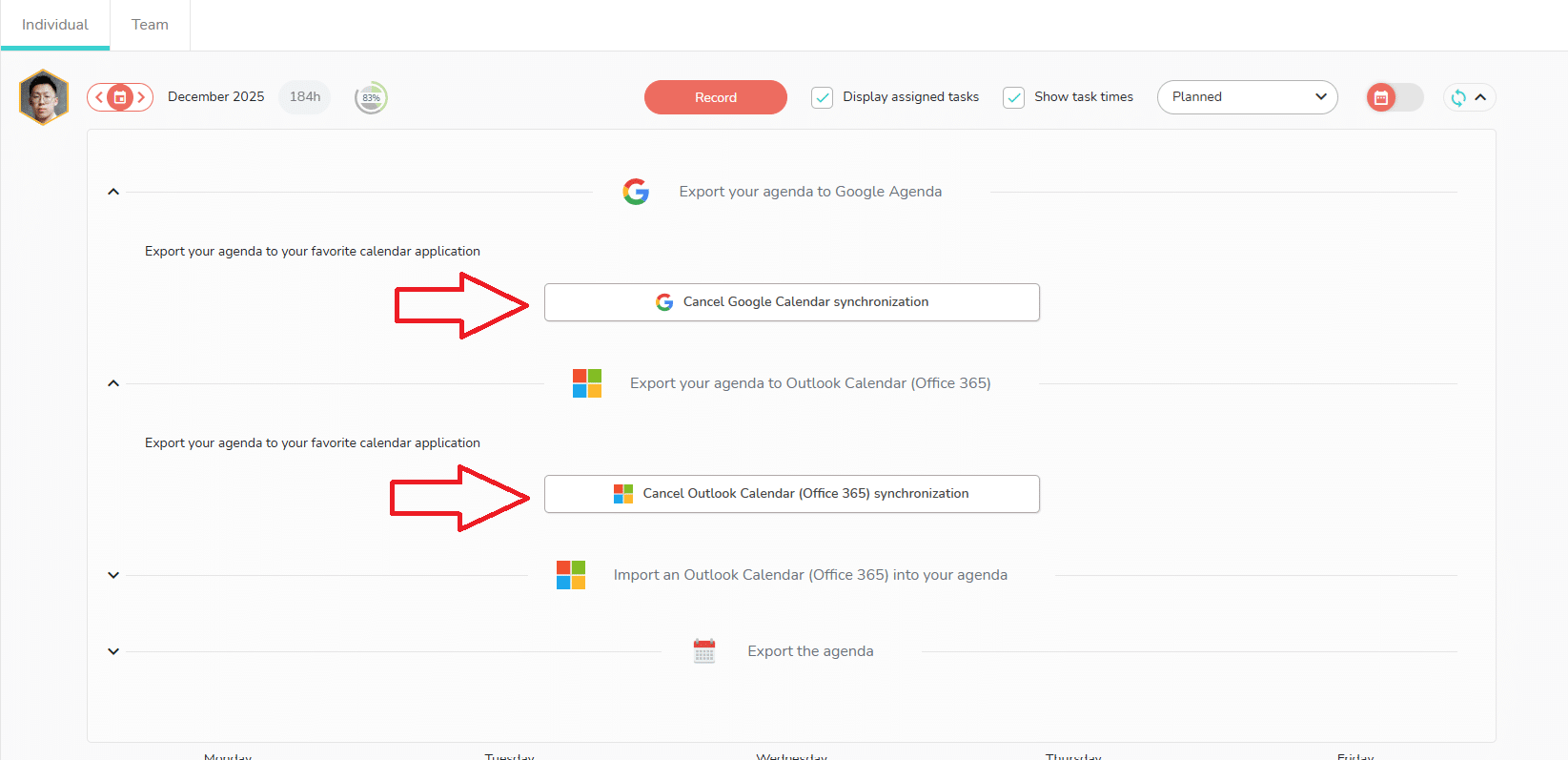The image size is (1568, 760).
Task: Open the date picker calendar icon
Action: tap(120, 97)
